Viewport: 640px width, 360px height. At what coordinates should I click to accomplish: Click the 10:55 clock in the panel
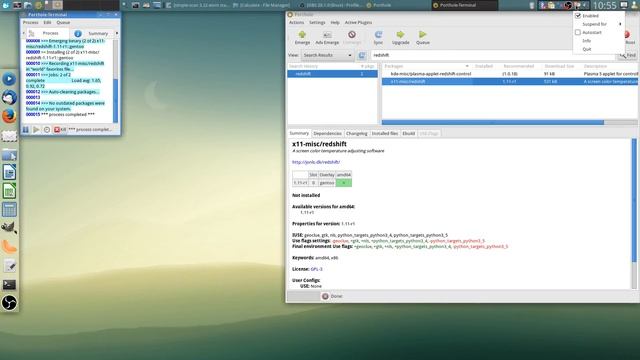tap(604, 5)
